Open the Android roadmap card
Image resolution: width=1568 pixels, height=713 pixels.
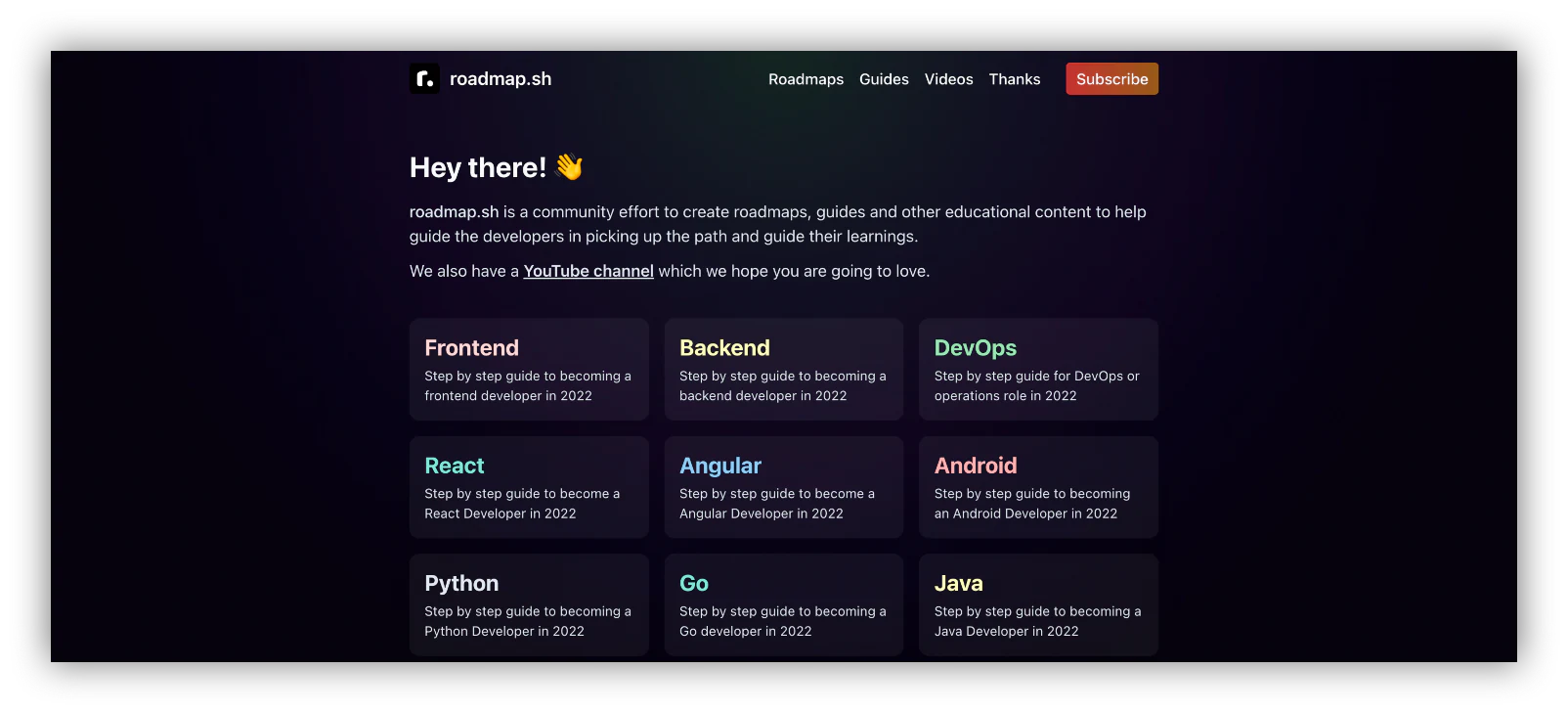pyautogui.click(x=1038, y=487)
